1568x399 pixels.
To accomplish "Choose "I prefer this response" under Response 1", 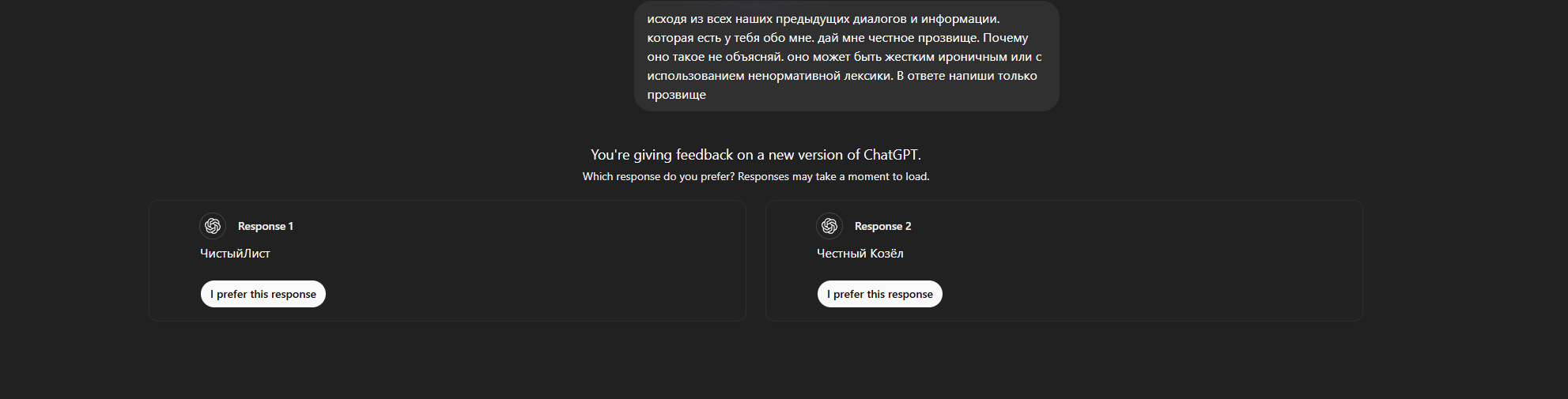I will [263, 294].
